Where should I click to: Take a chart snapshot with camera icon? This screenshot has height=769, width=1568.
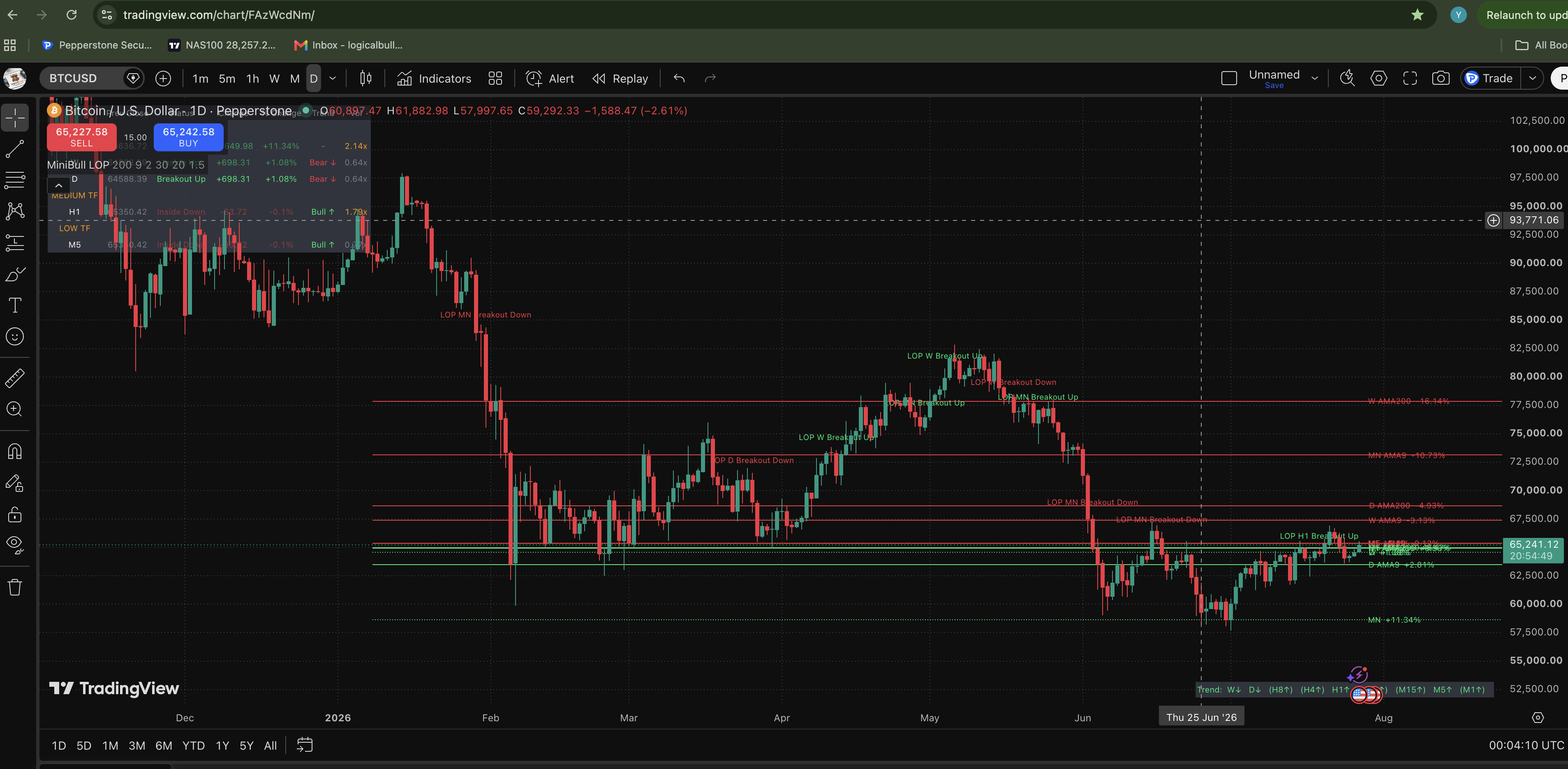[x=1441, y=79]
